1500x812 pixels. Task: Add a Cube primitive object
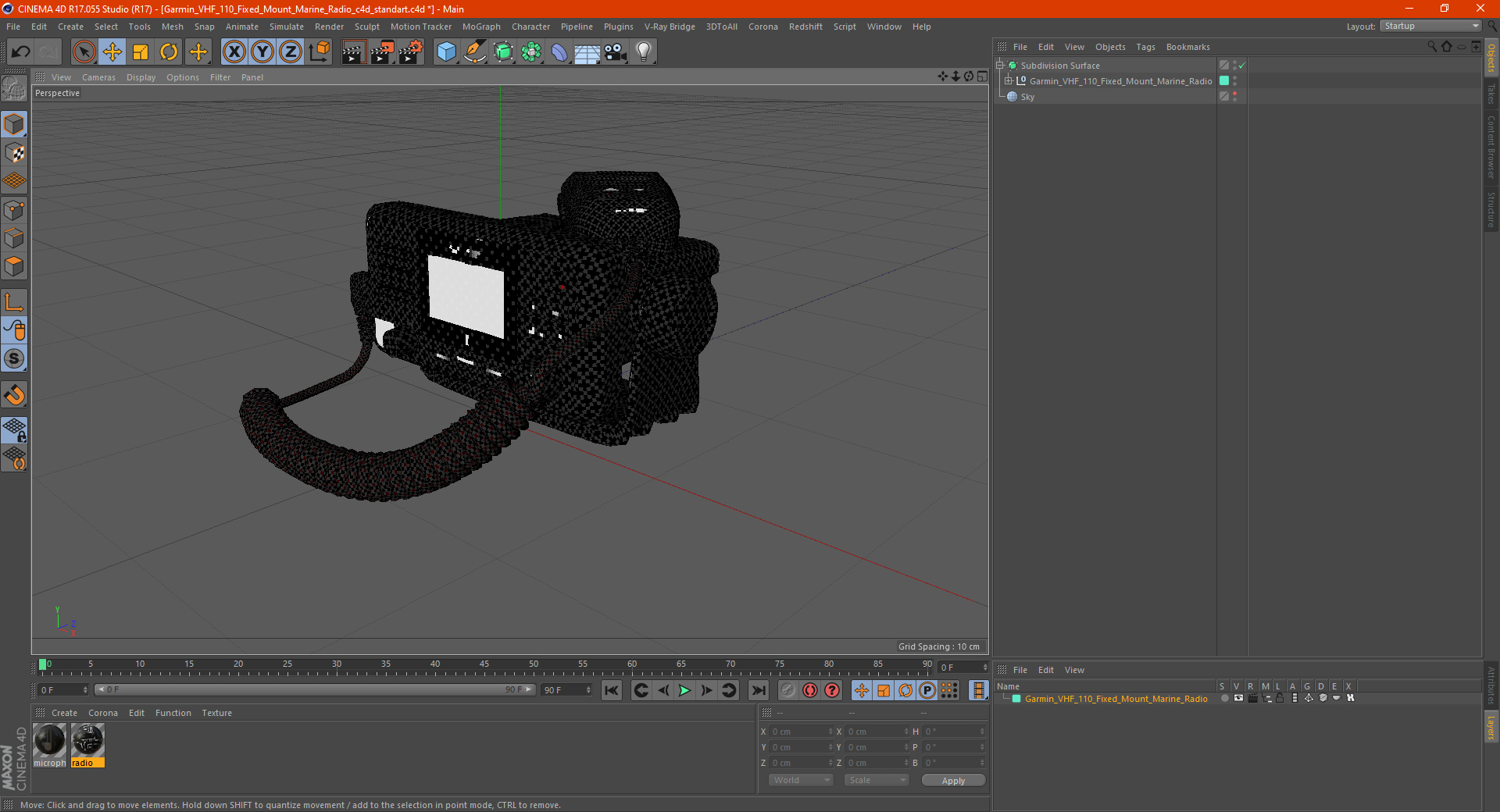pos(446,52)
